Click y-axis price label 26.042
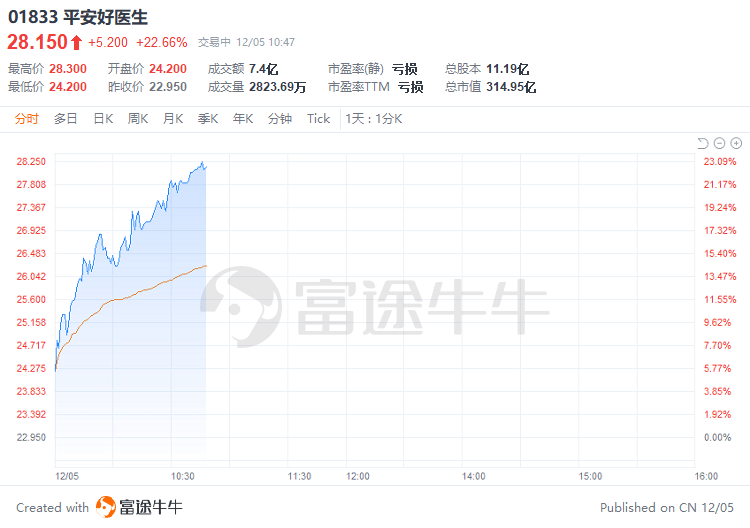This screenshot has width=750, height=528. tap(31, 276)
